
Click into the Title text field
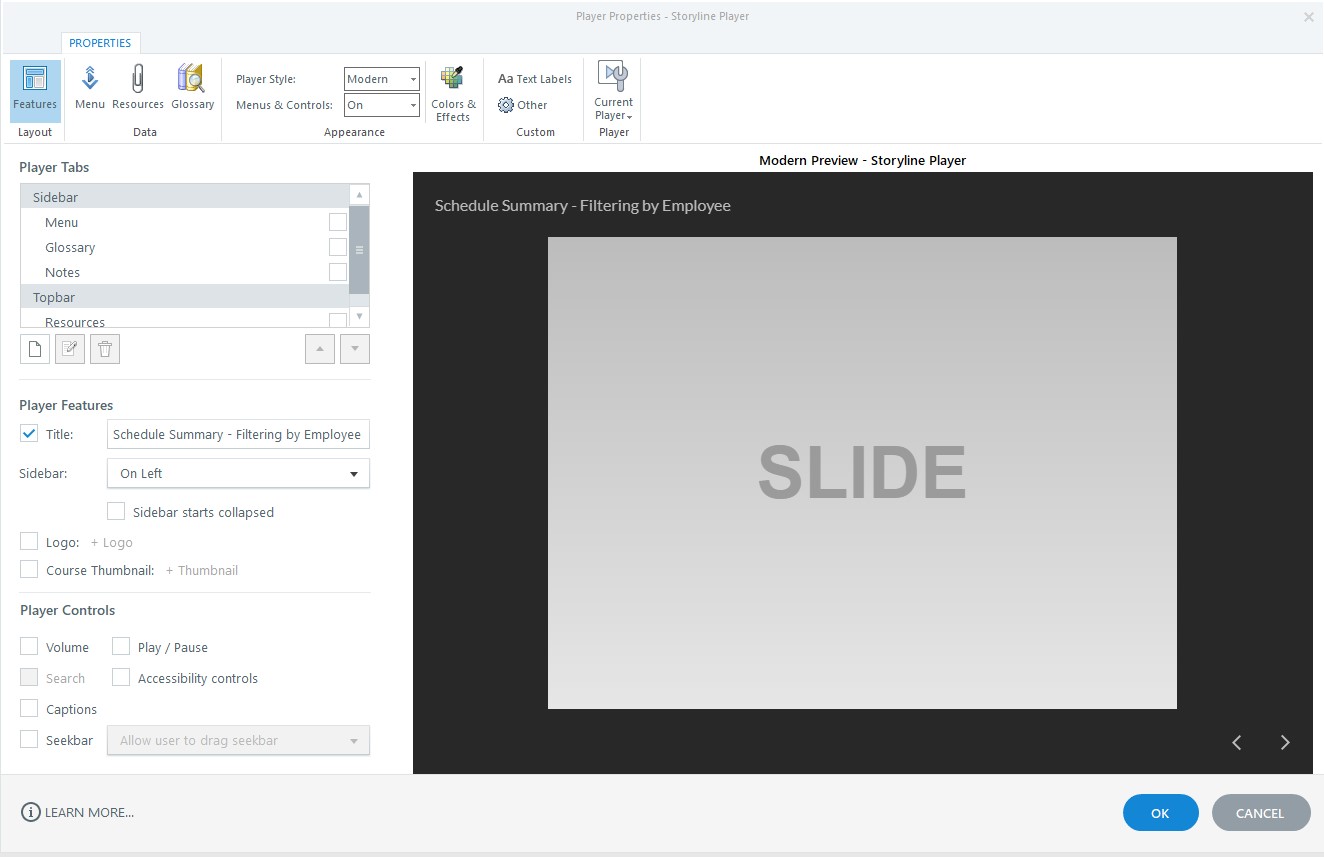coord(237,435)
